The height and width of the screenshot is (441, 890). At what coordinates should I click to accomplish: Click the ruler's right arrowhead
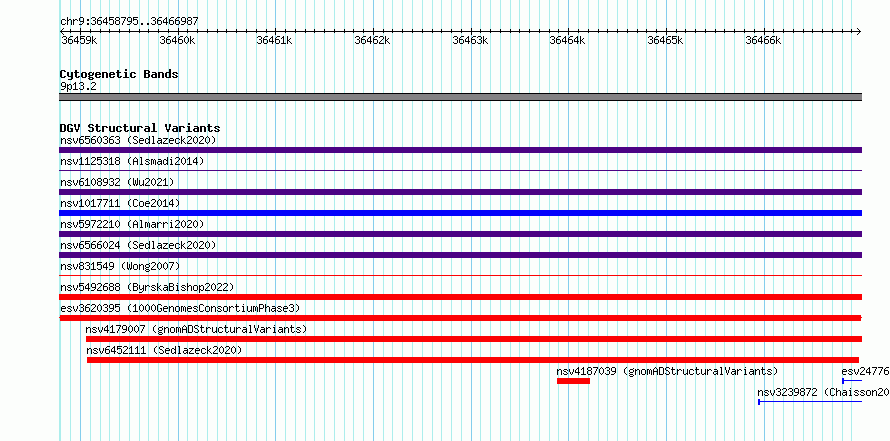click(859, 31)
